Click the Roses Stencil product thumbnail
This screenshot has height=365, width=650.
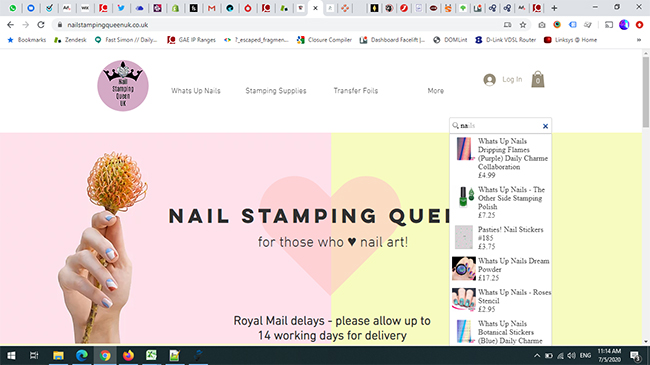[463, 299]
